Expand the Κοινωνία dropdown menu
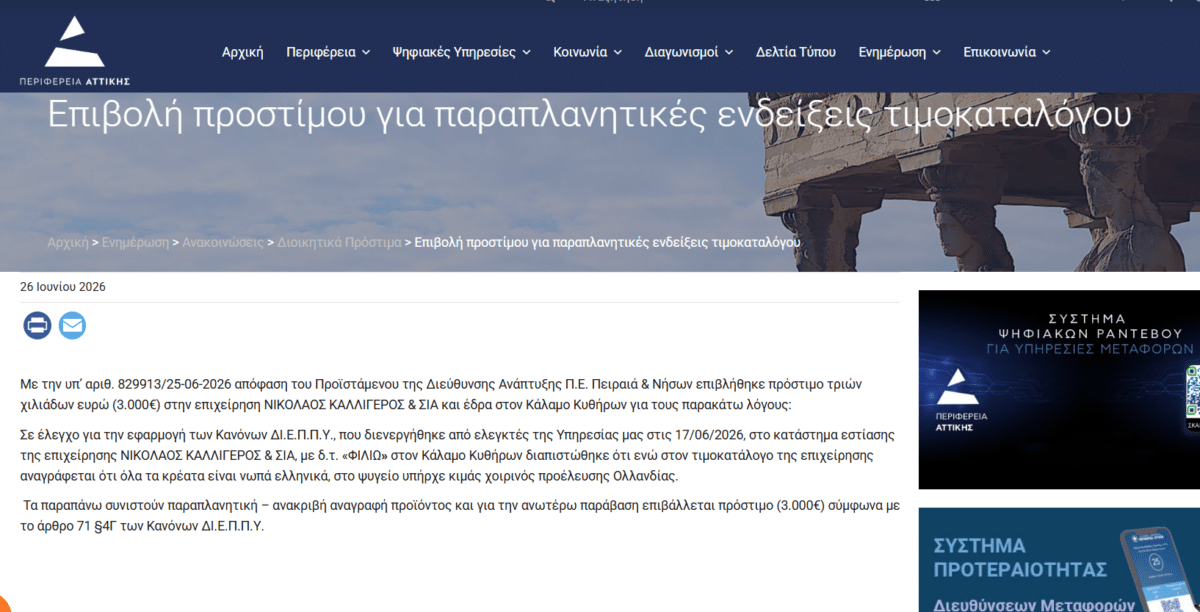The height and width of the screenshot is (612, 1200). pos(587,52)
